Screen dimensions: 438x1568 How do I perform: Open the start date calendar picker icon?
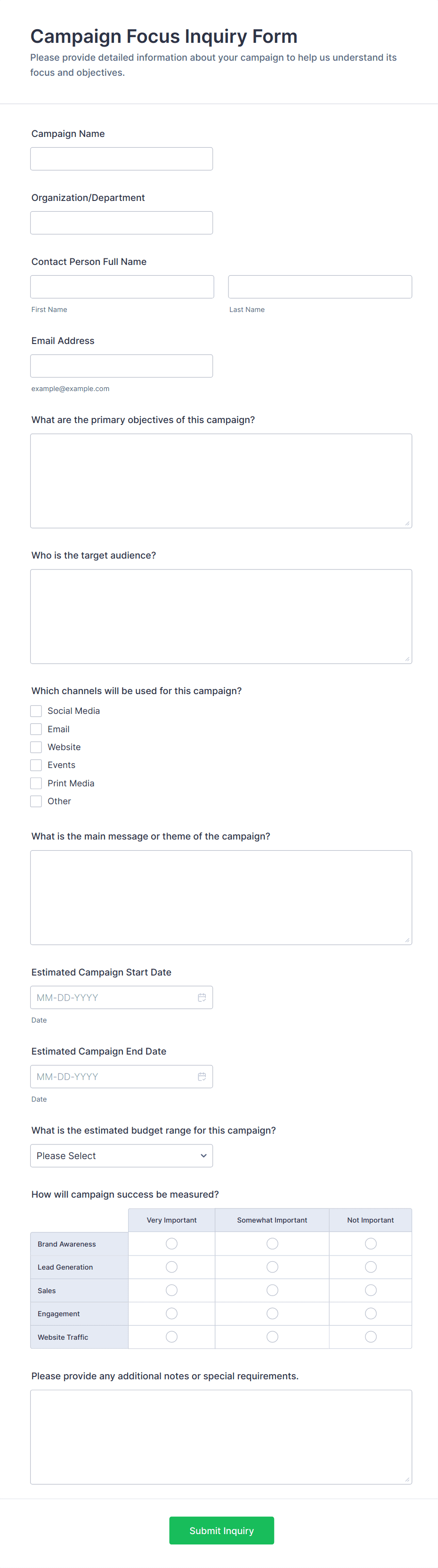pyautogui.click(x=202, y=997)
